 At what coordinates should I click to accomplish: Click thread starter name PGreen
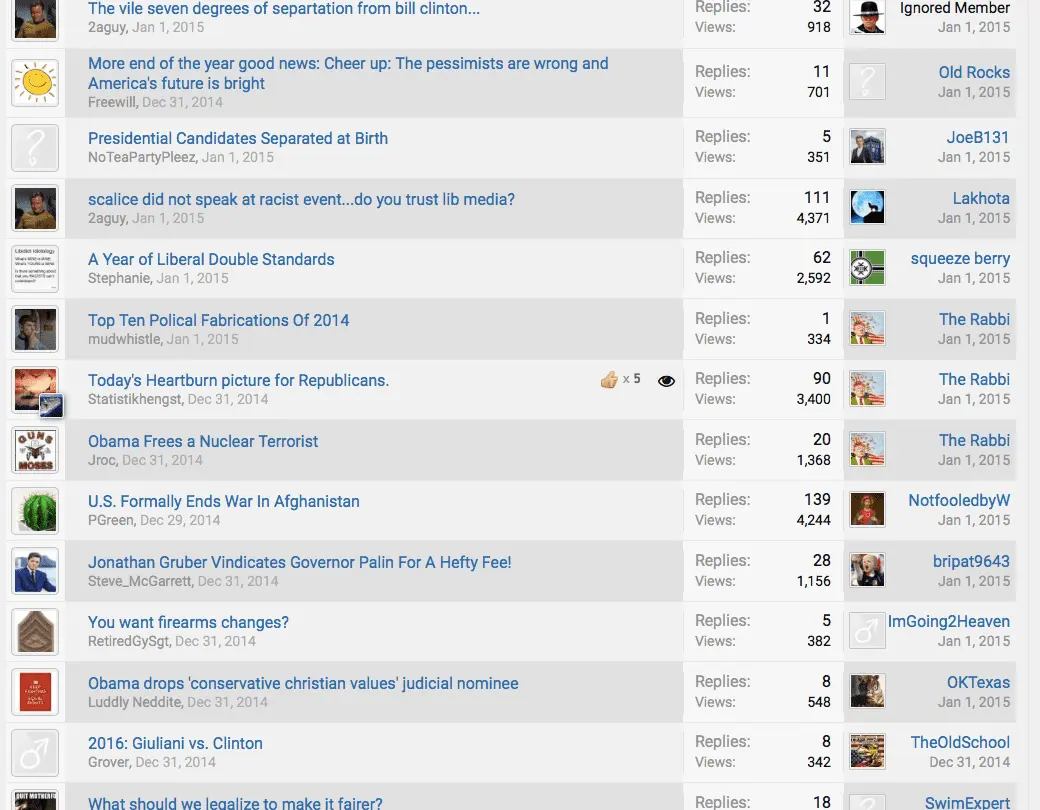(x=111, y=520)
